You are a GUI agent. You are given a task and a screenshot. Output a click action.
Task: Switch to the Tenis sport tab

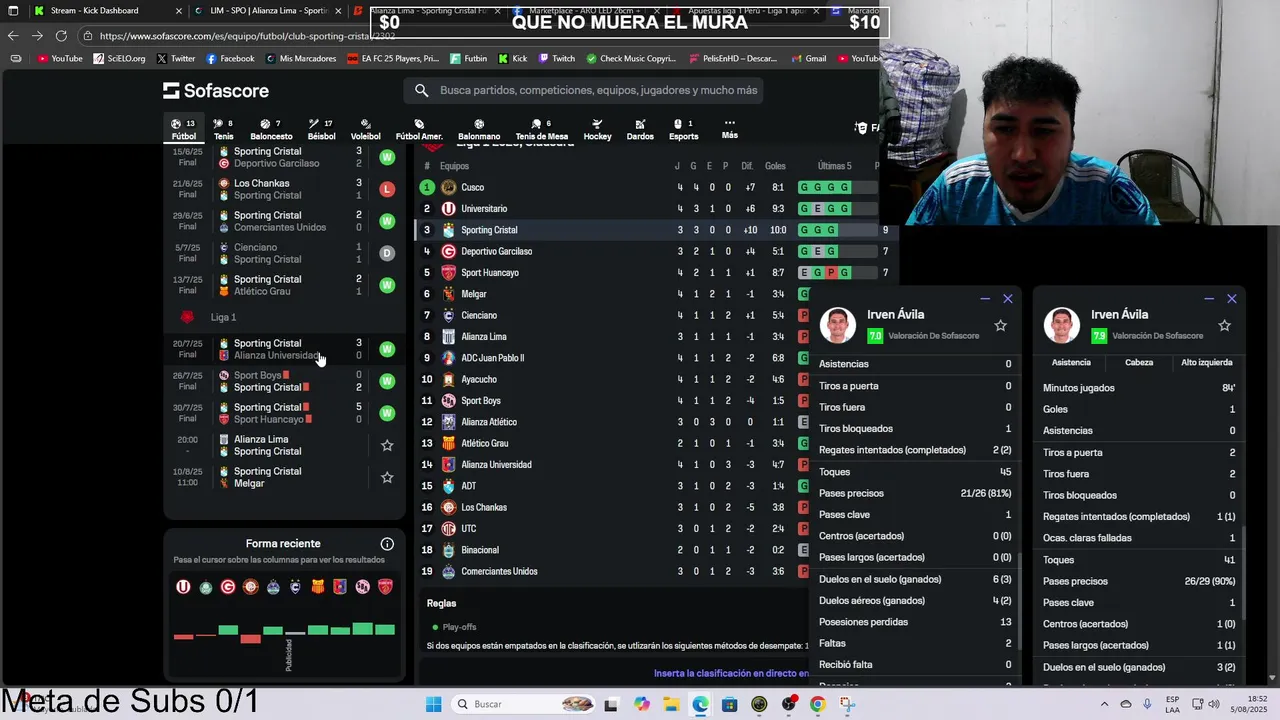[223, 130]
